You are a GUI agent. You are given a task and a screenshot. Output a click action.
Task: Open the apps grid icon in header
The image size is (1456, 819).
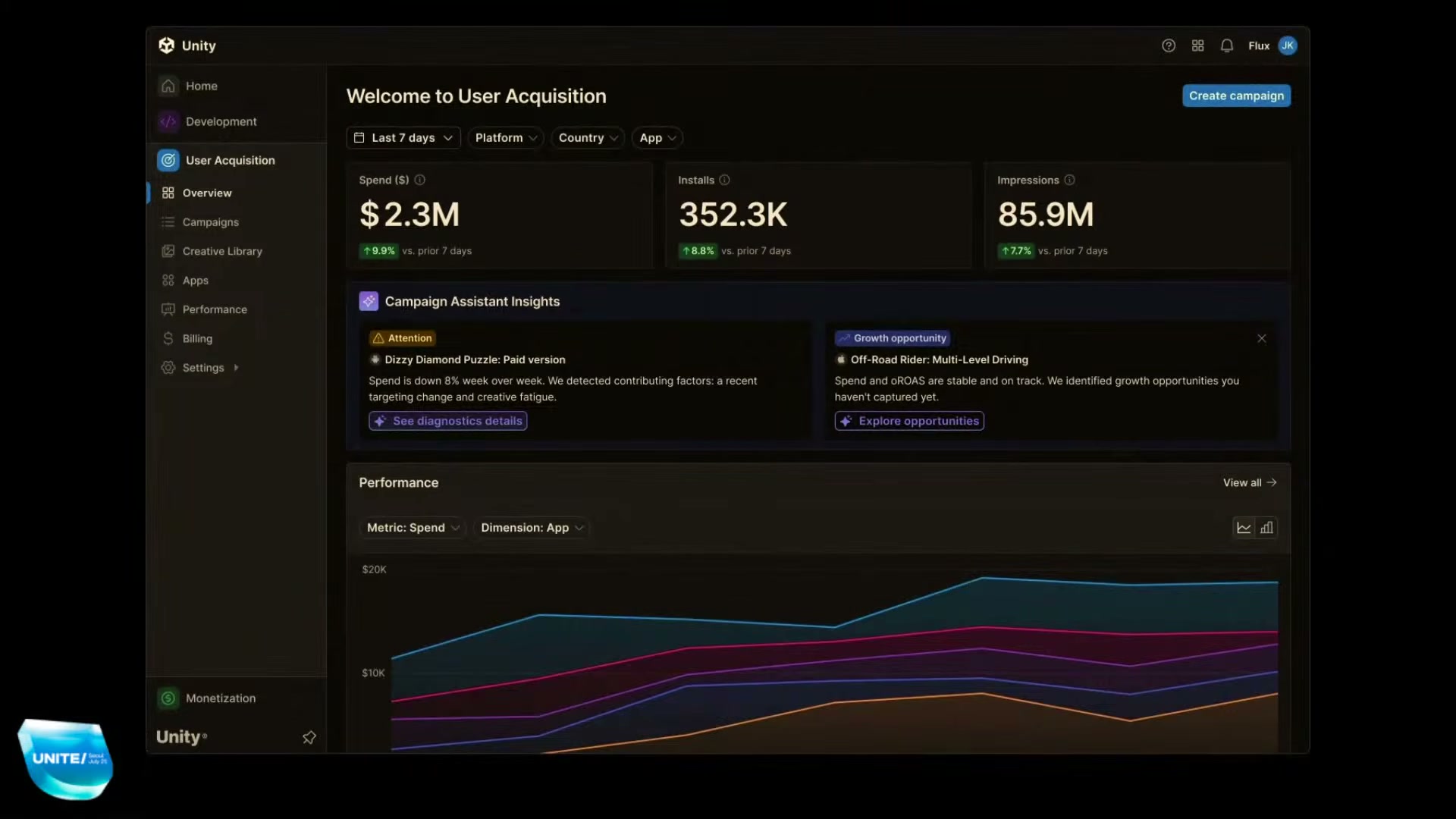[1197, 45]
